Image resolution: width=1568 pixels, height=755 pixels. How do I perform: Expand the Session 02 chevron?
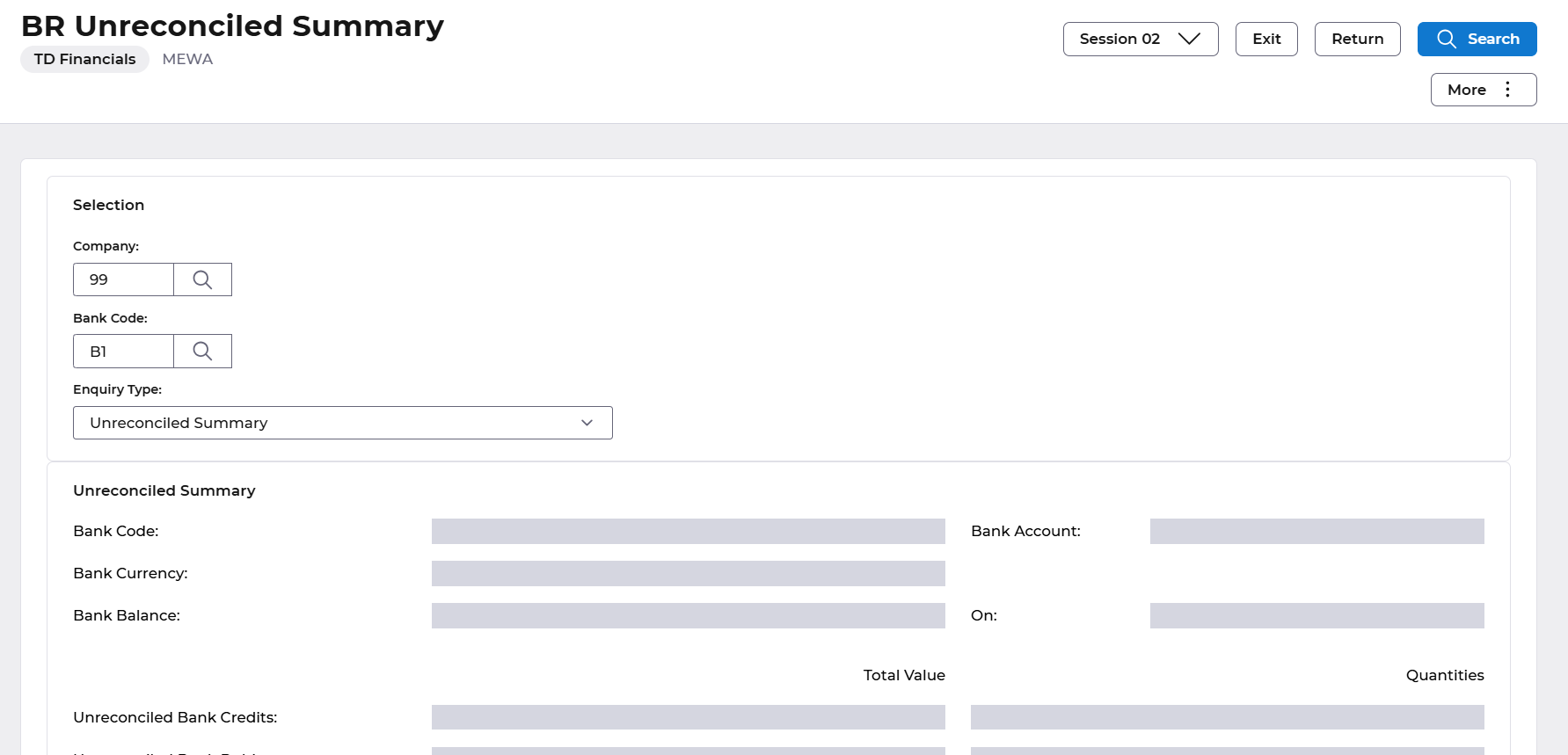(x=1189, y=39)
